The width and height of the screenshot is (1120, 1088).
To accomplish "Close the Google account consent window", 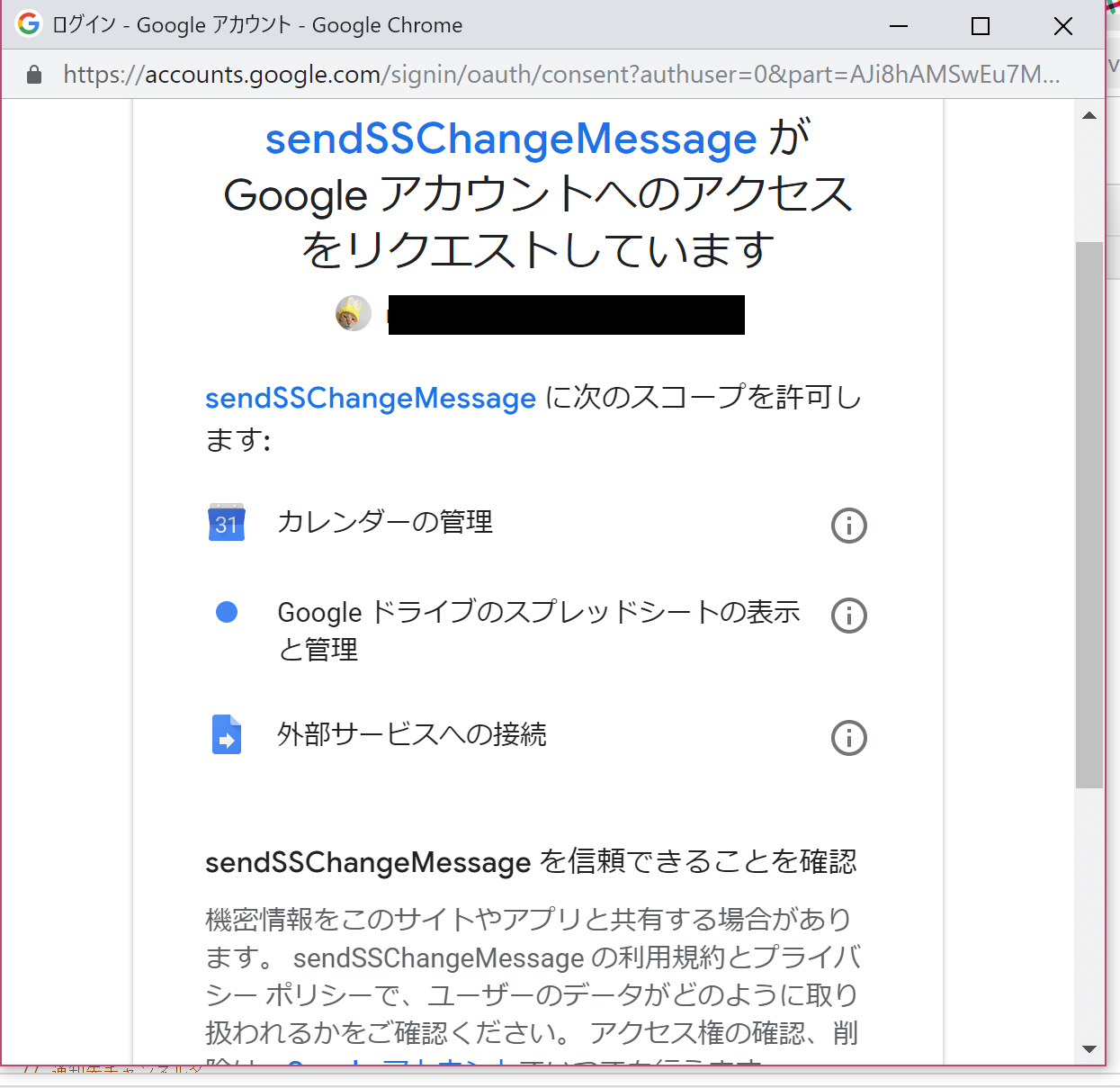I will pos(1062,26).
